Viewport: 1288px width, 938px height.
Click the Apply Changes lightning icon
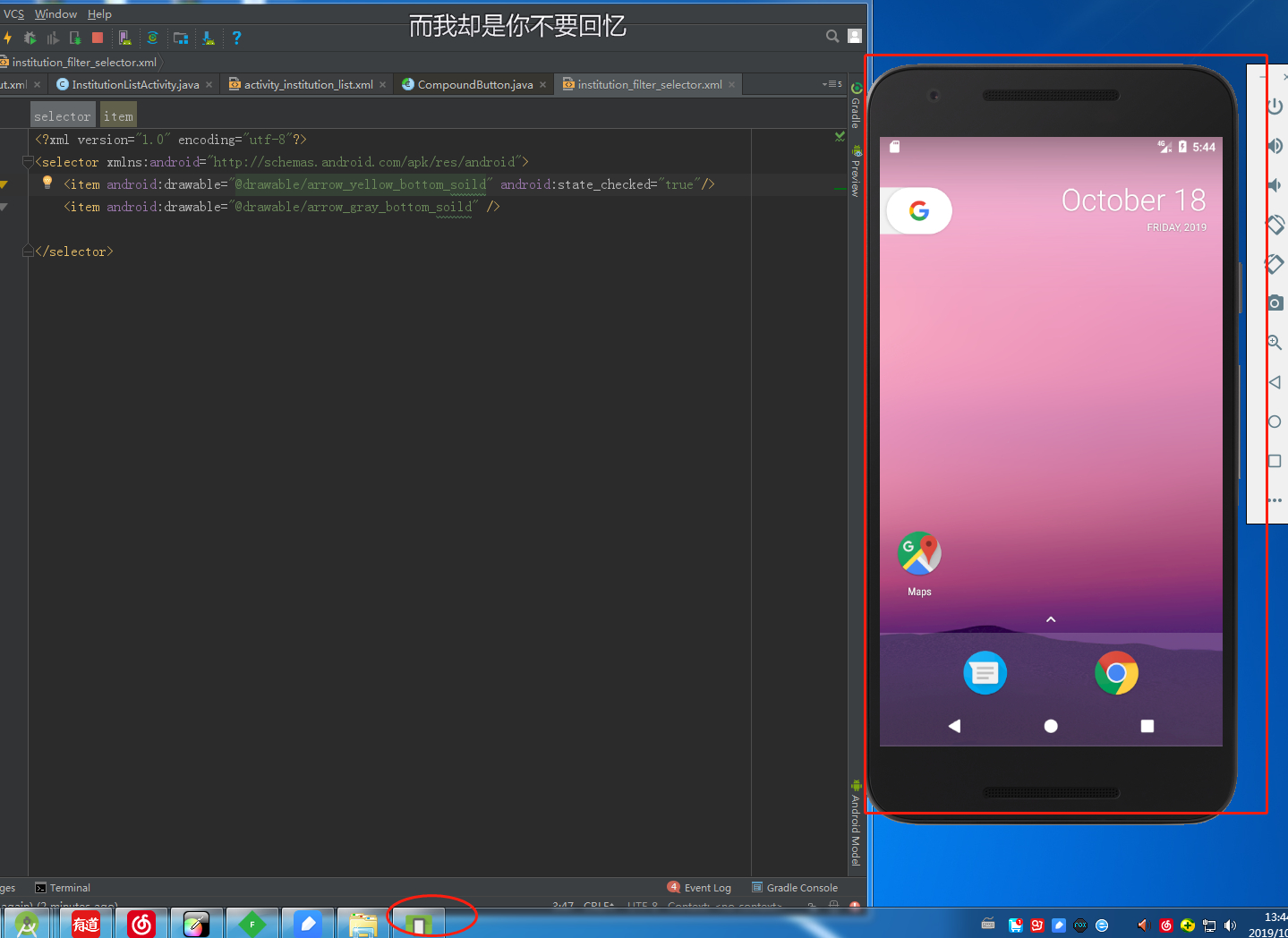coord(7,38)
